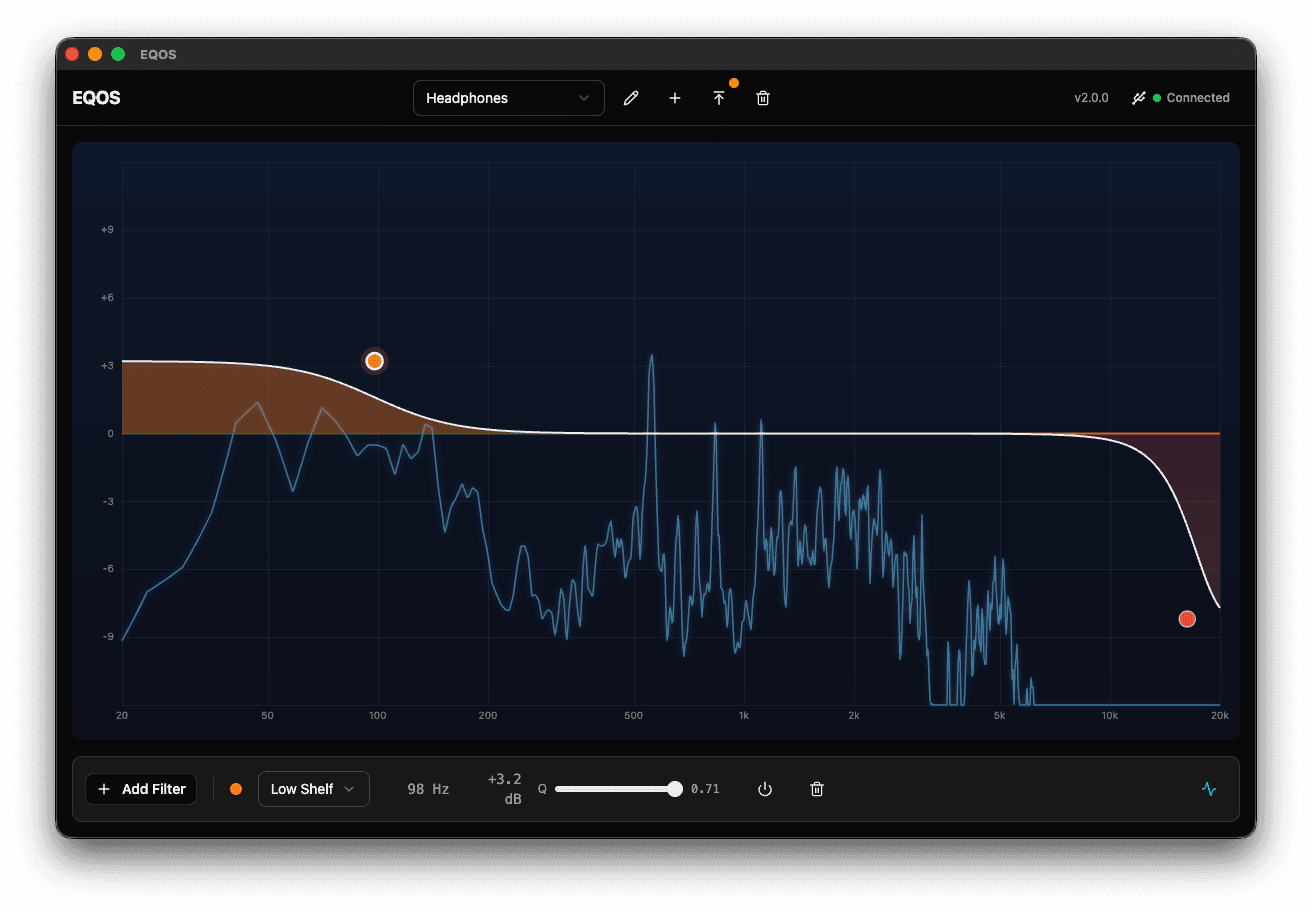Click the +3.2 dB gain value
This screenshot has height=912, width=1312.
505,789
